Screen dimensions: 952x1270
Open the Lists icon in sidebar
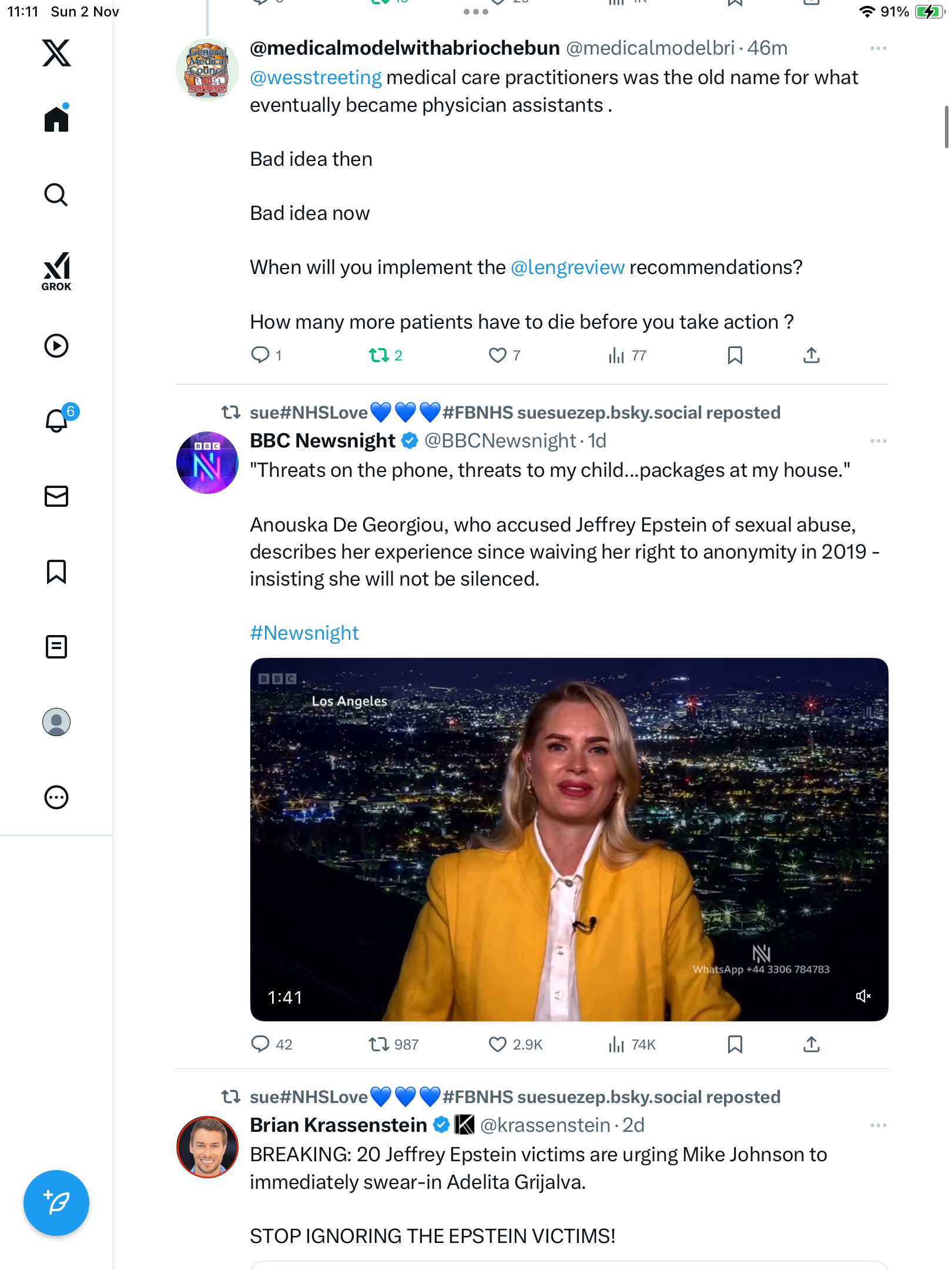(x=56, y=647)
